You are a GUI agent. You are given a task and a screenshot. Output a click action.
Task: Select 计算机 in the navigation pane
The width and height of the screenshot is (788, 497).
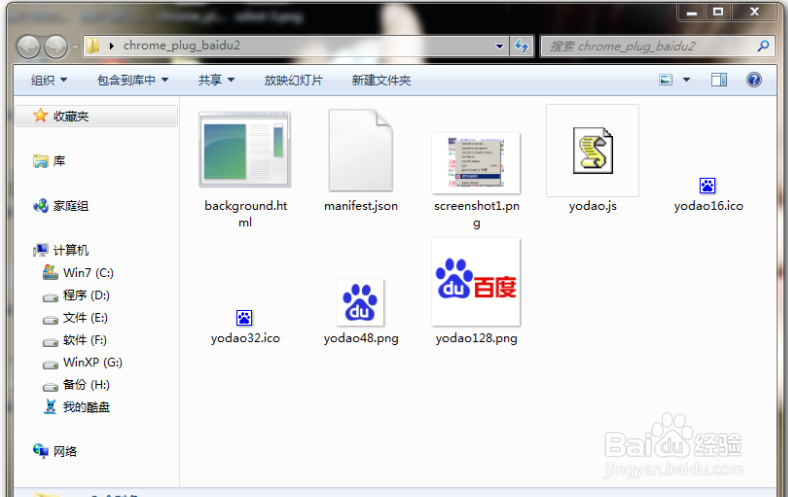[x=71, y=250]
